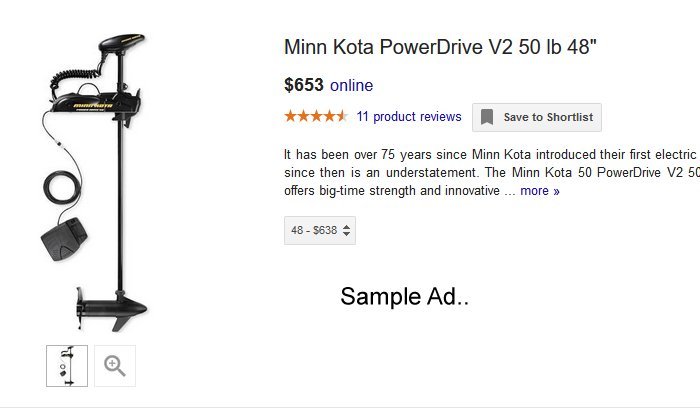Click the magnifier zoom icon below the image
The width and height of the screenshot is (700, 420).
point(115,366)
